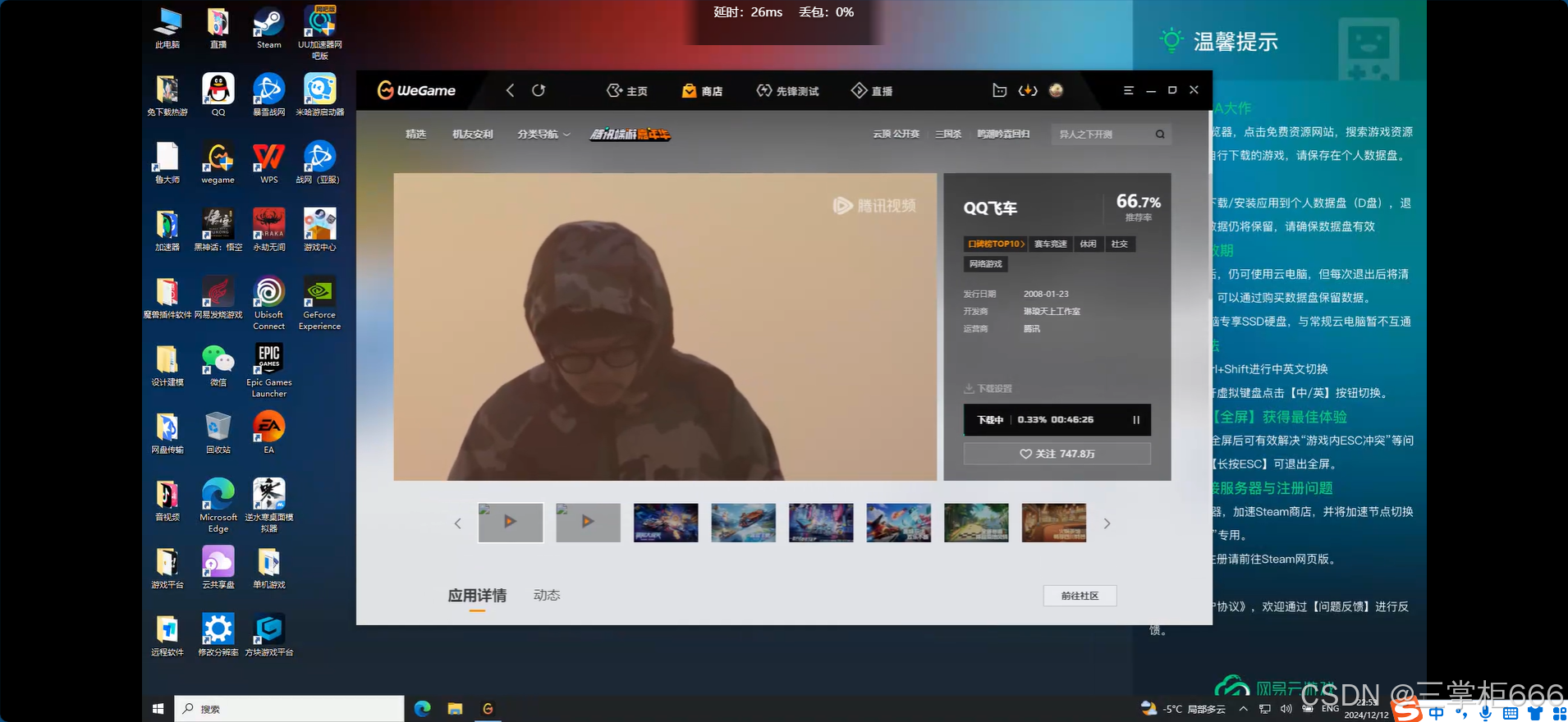The width and height of the screenshot is (1568, 722).
Task: Open the wegame desktop shortcut
Action: pyautogui.click(x=218, y=162)
